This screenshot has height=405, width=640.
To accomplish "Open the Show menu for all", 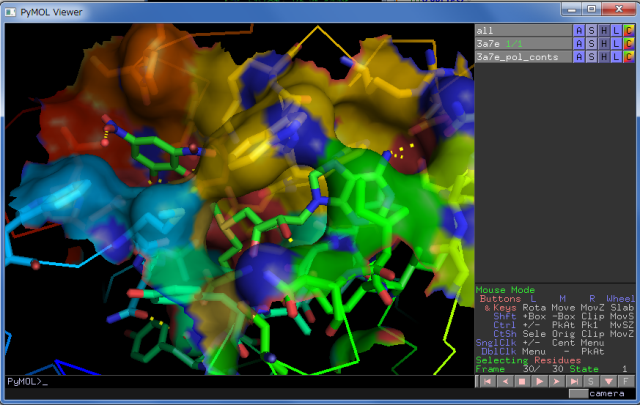I will coord(591,31).
